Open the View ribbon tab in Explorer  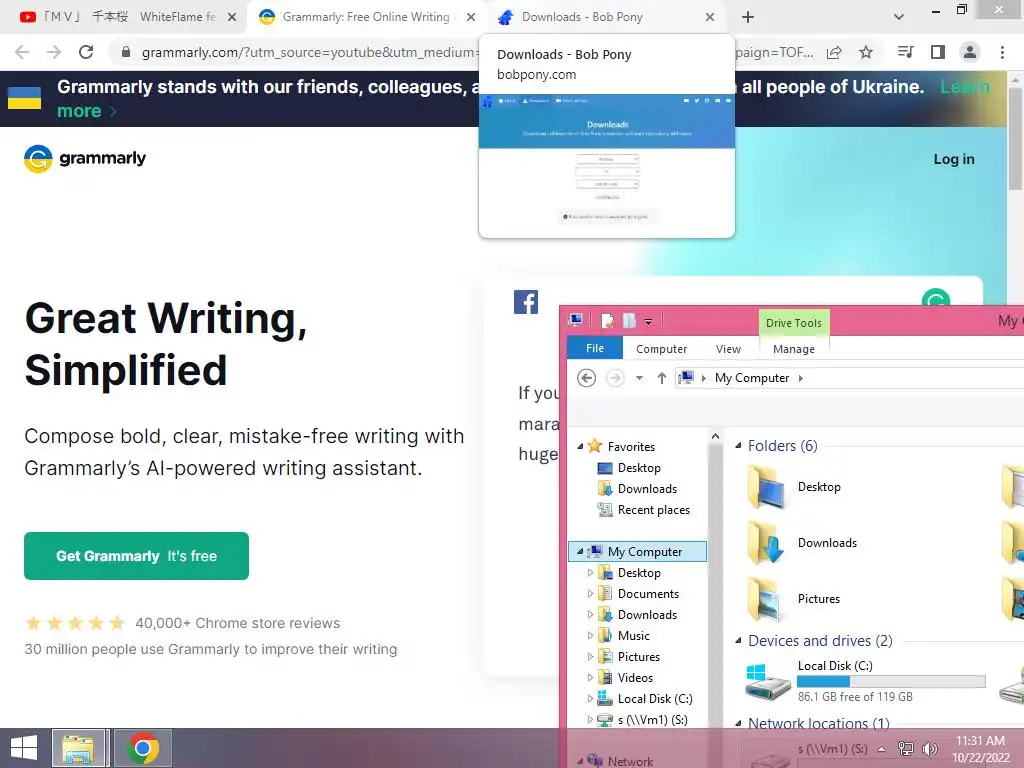[728, 349]
